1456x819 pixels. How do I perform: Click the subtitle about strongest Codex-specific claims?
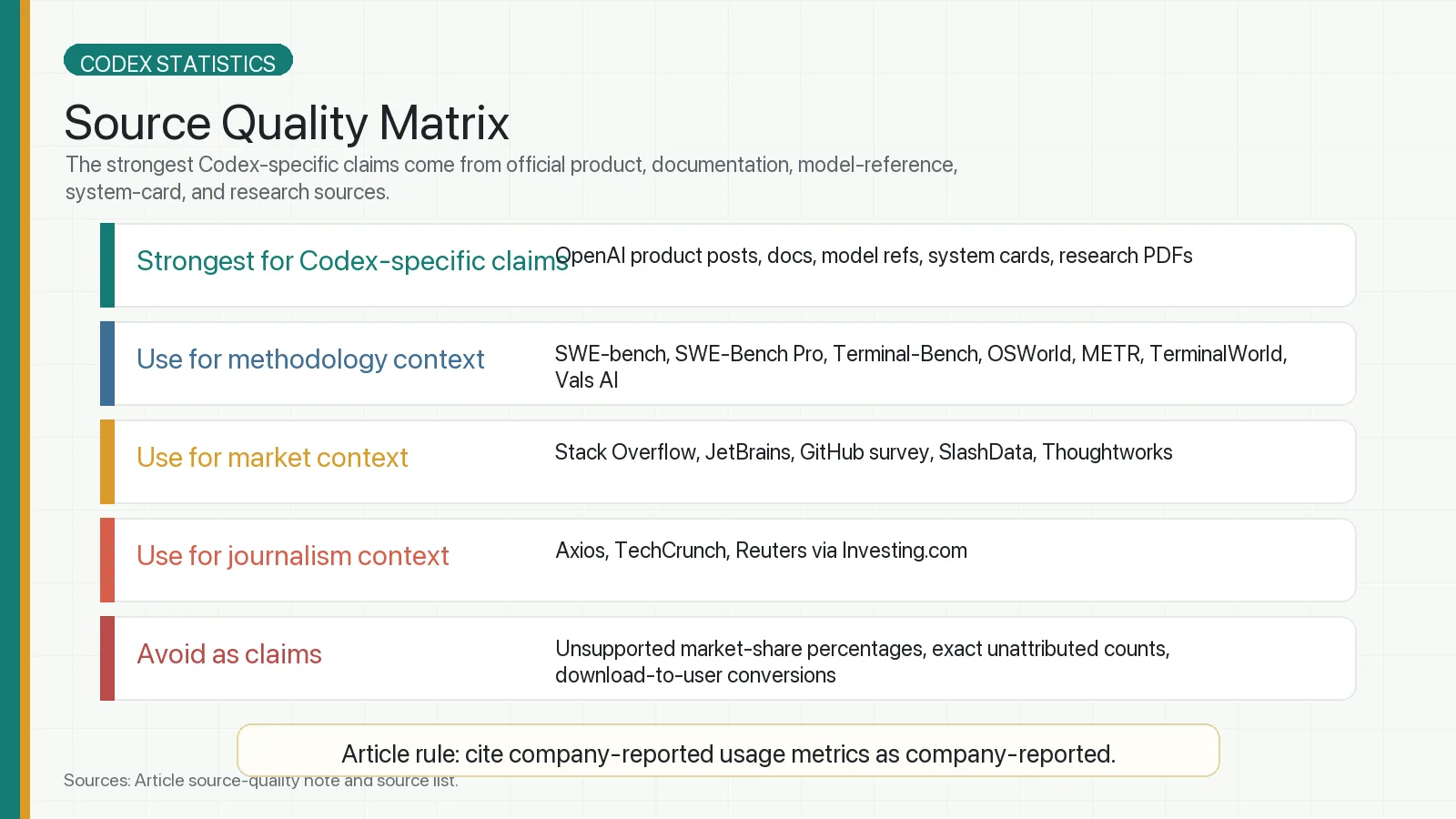coord(511,178)
